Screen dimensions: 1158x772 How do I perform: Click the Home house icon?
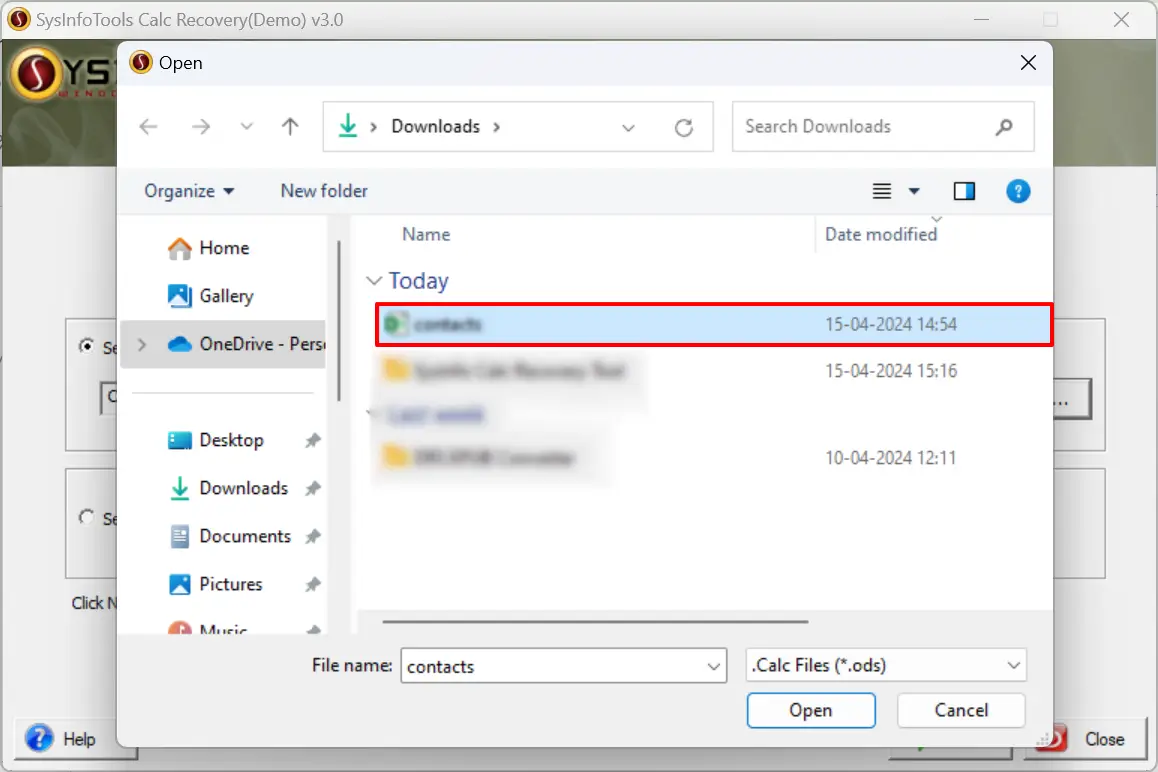tap(179, 248)
